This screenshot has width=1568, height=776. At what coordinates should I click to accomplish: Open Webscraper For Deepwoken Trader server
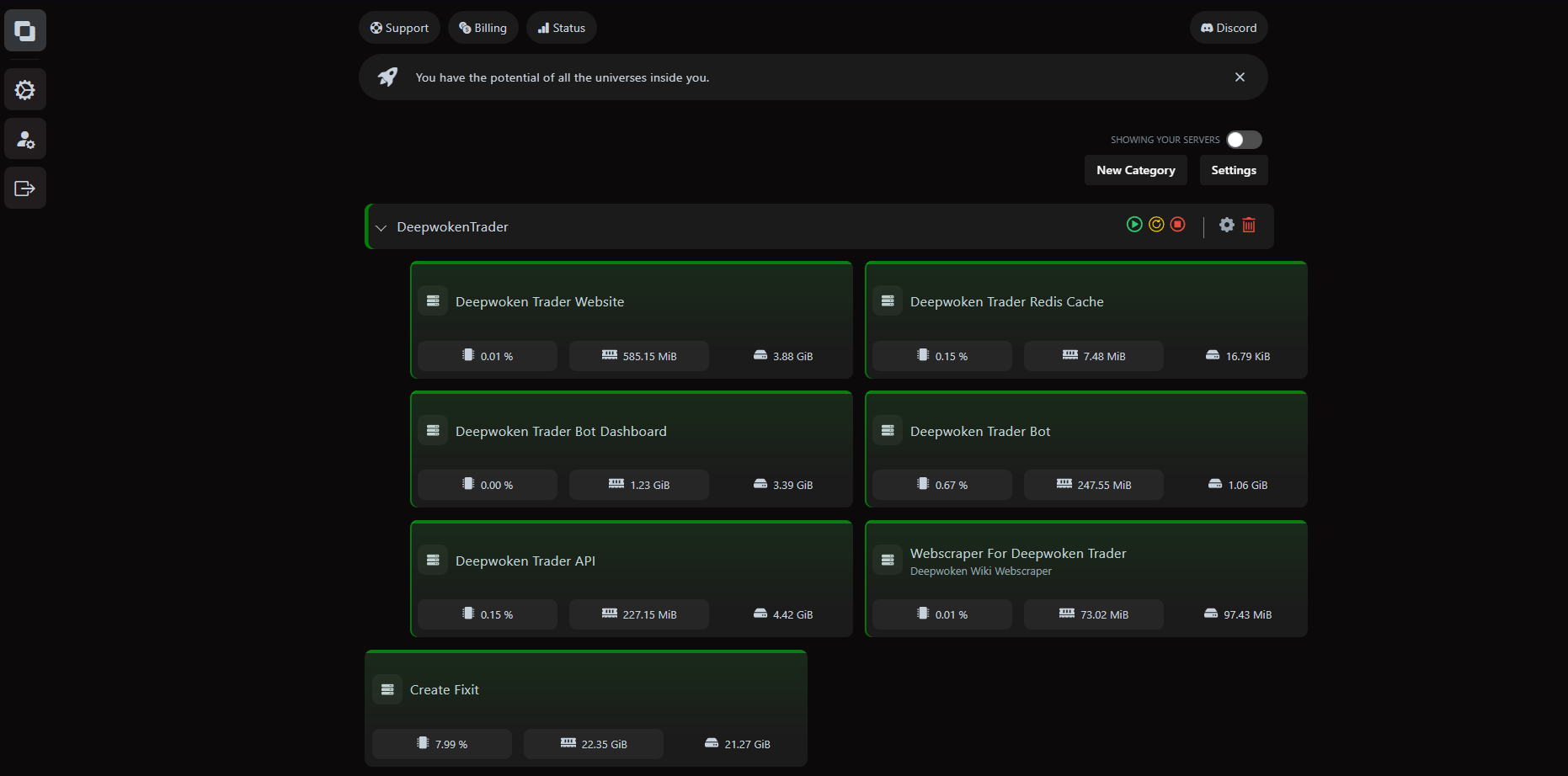pyautogui.click(x=1086, y=579)
